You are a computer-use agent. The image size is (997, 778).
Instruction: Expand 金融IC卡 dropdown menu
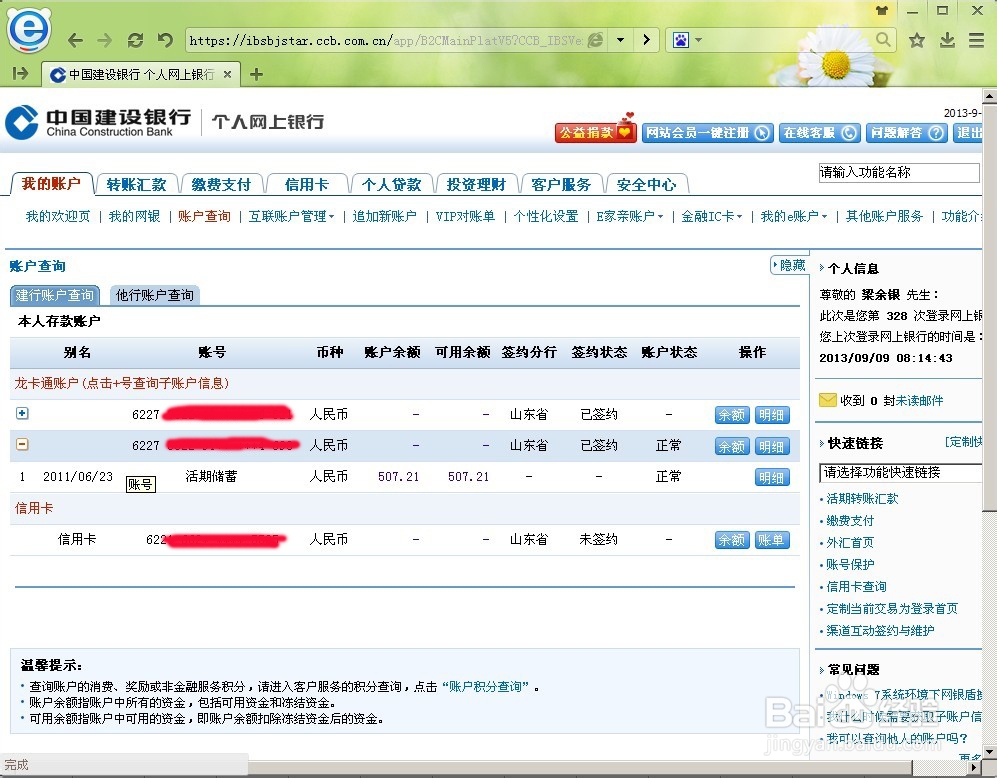(x=712, y=216)
